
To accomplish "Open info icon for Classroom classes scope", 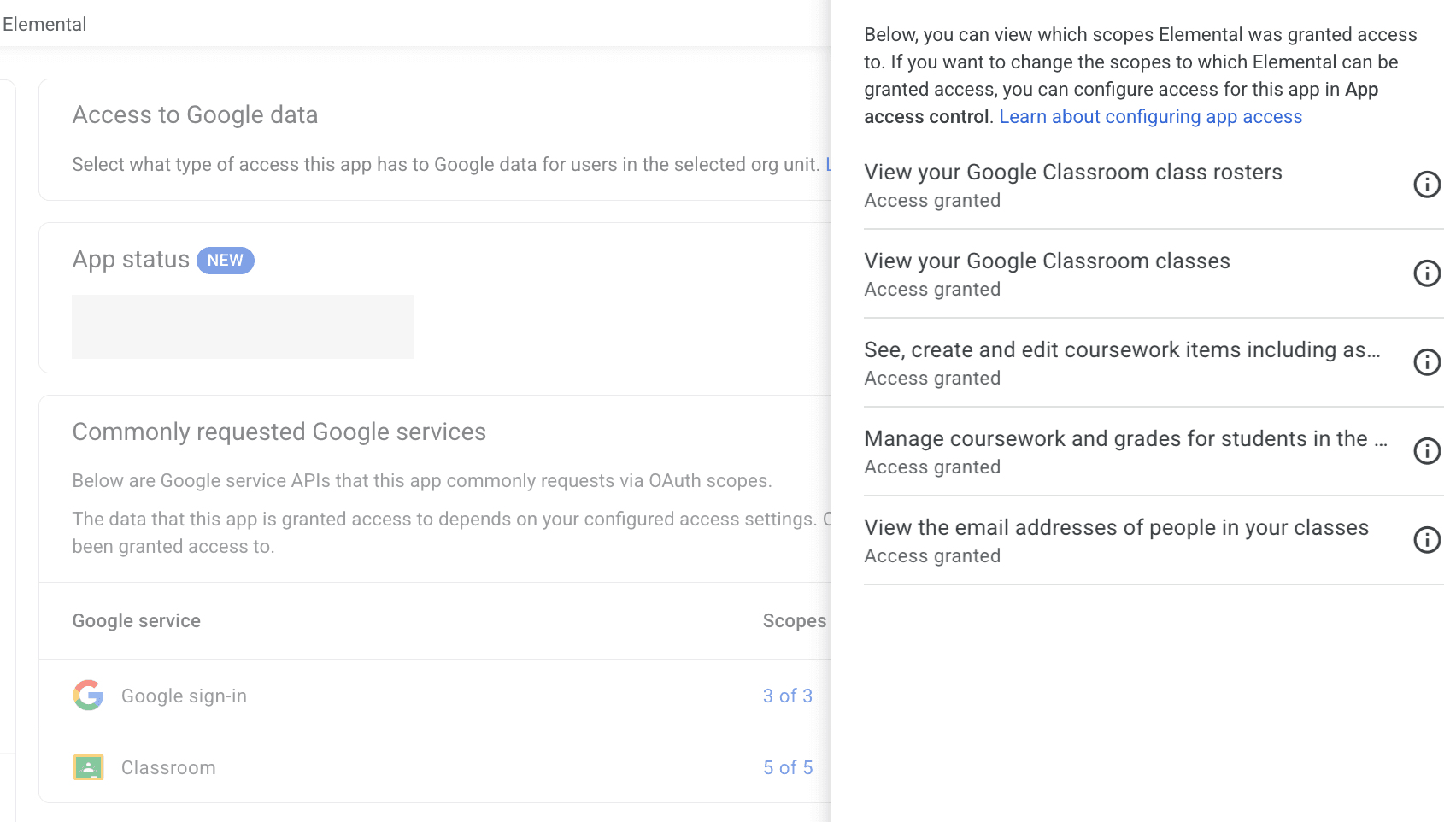I will [1427, 273].
